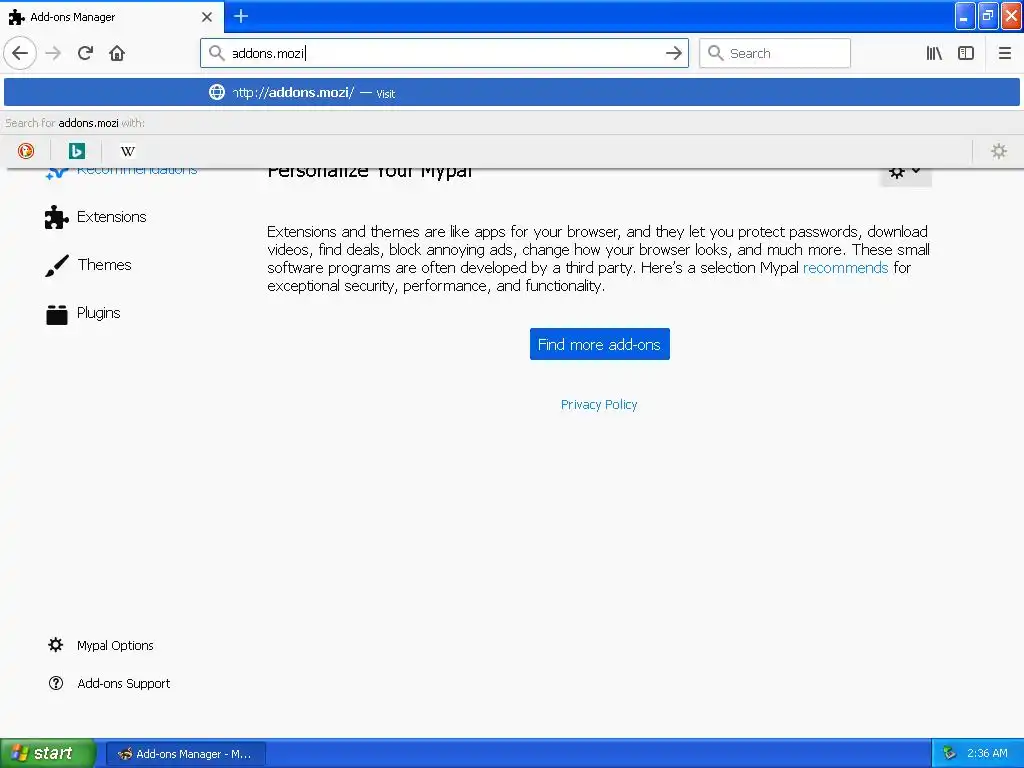Click the globe icon in URL suggestion
The height and width of the screenshot is (768, 1024).
click(x=217, y=92)
